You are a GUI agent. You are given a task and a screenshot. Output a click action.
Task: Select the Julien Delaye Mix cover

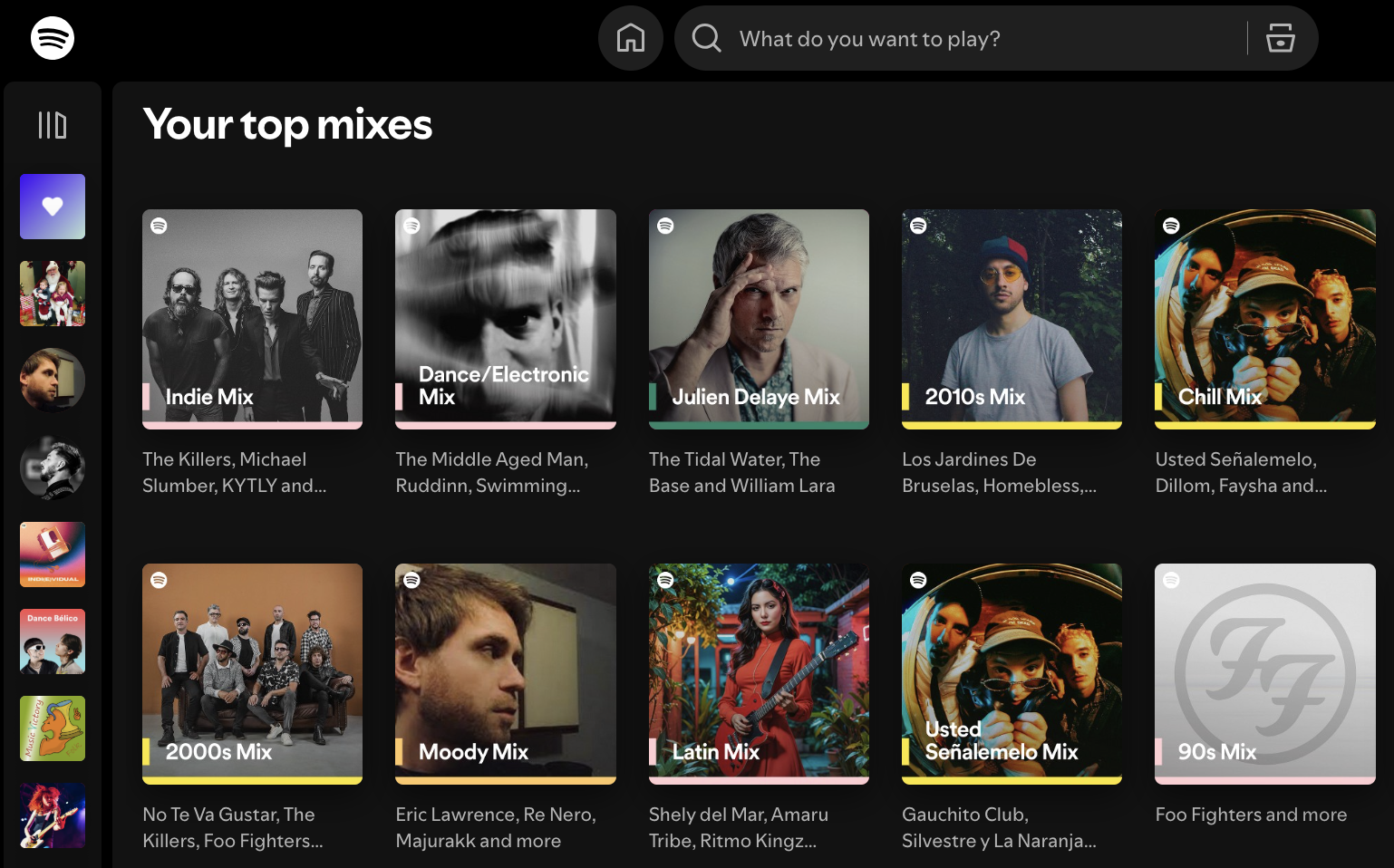759,319
